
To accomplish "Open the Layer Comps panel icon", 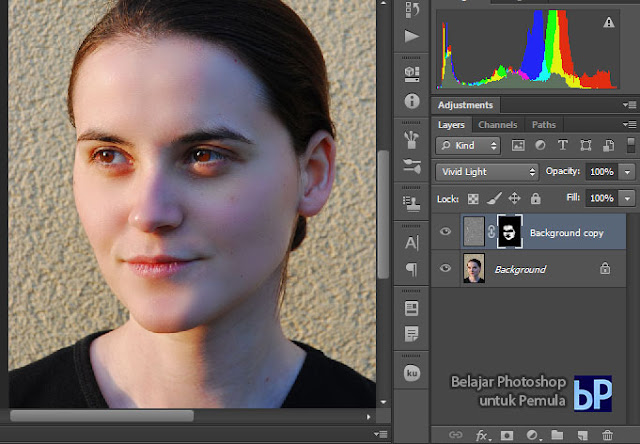I will pyautogui.click(x=412, y=308).
